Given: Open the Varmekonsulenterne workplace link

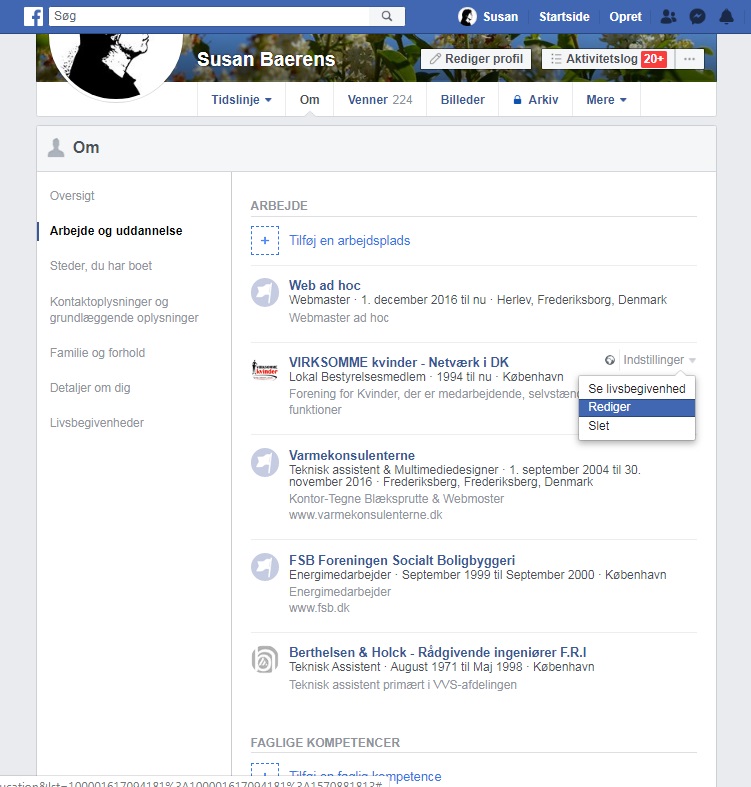Looking at the screenshot, I should click(352, 455).
